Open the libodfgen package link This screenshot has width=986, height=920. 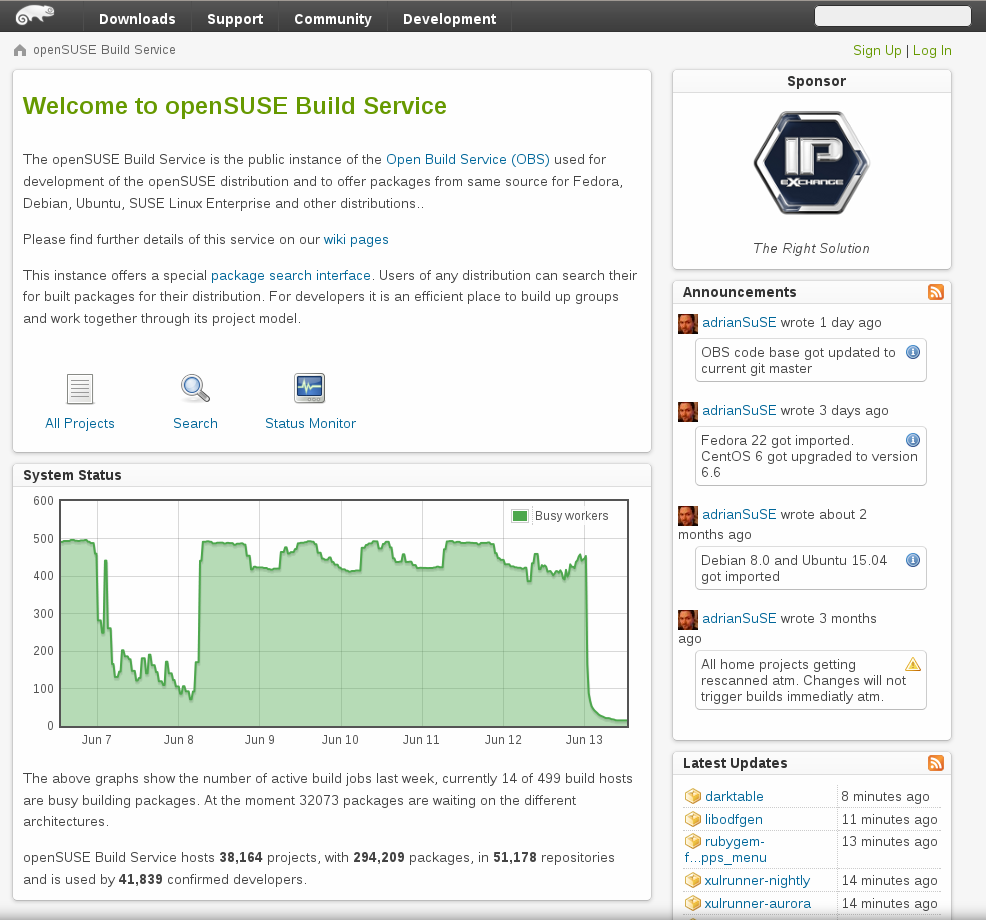pyautogui.click(x=733, y=819)
